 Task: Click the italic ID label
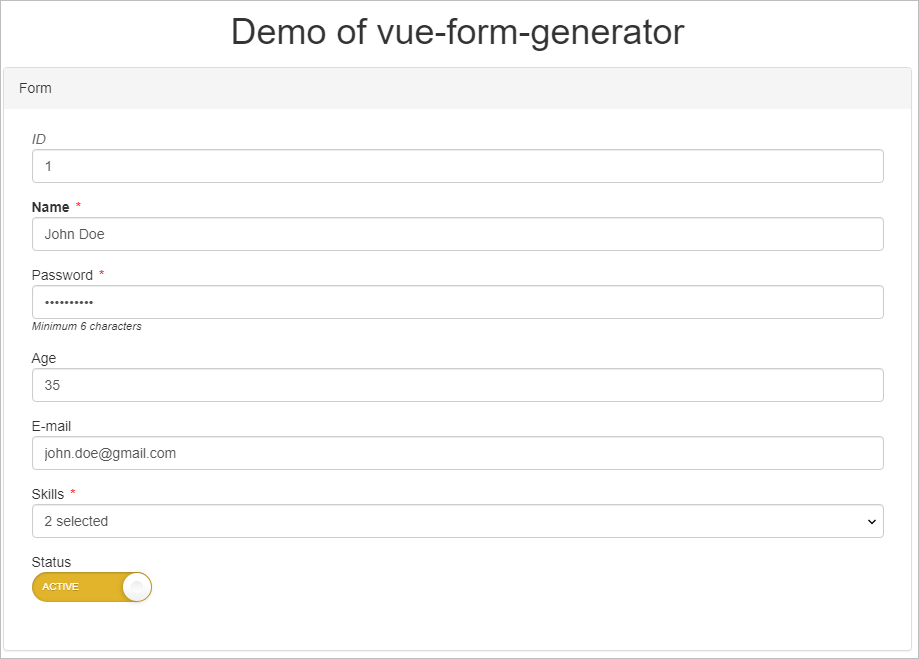(39, 139)
